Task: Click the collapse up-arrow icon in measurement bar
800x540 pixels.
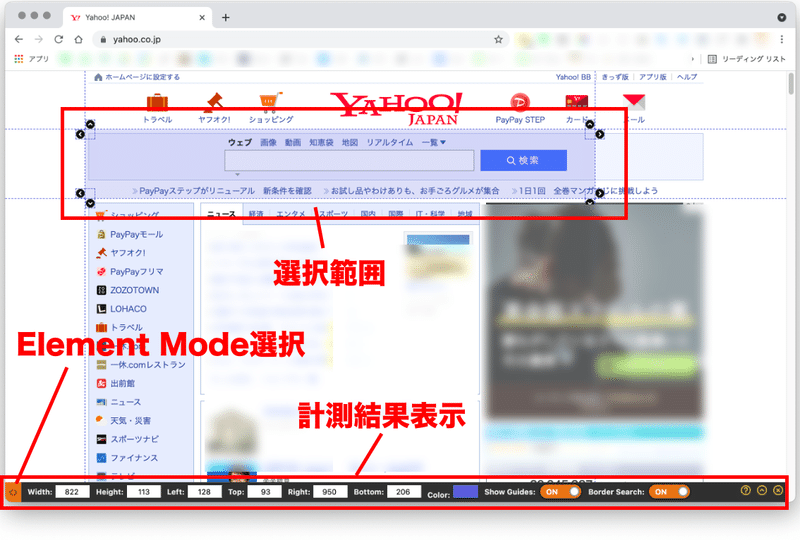Action: 762,490
